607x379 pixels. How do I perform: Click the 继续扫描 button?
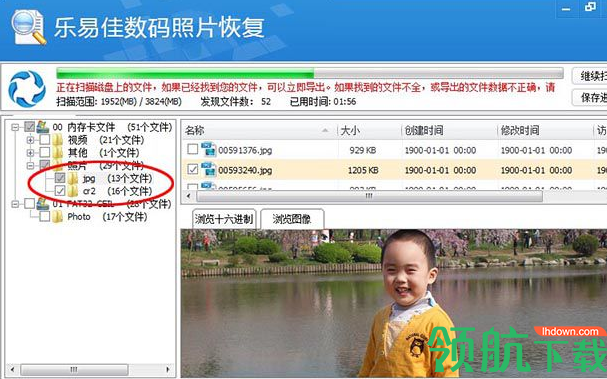pos(590,76)
